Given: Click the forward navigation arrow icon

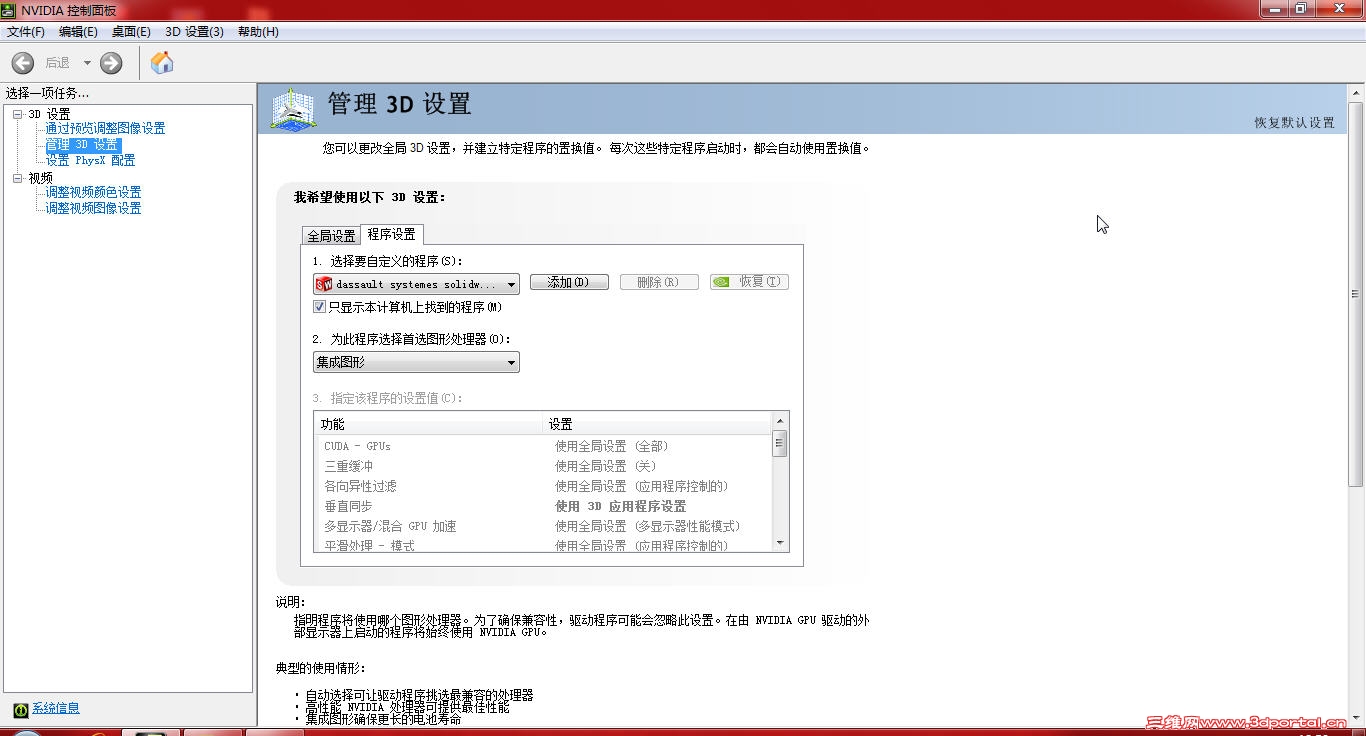Looking at the screenshot, I should 111,63.
